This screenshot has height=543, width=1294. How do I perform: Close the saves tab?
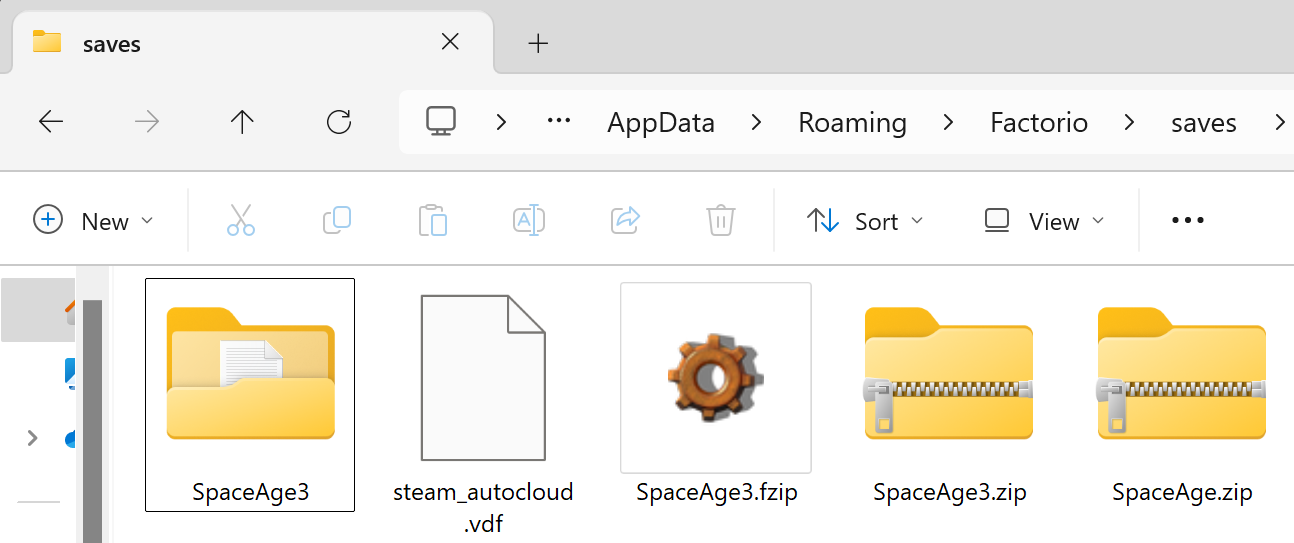(x=450, y=42)
